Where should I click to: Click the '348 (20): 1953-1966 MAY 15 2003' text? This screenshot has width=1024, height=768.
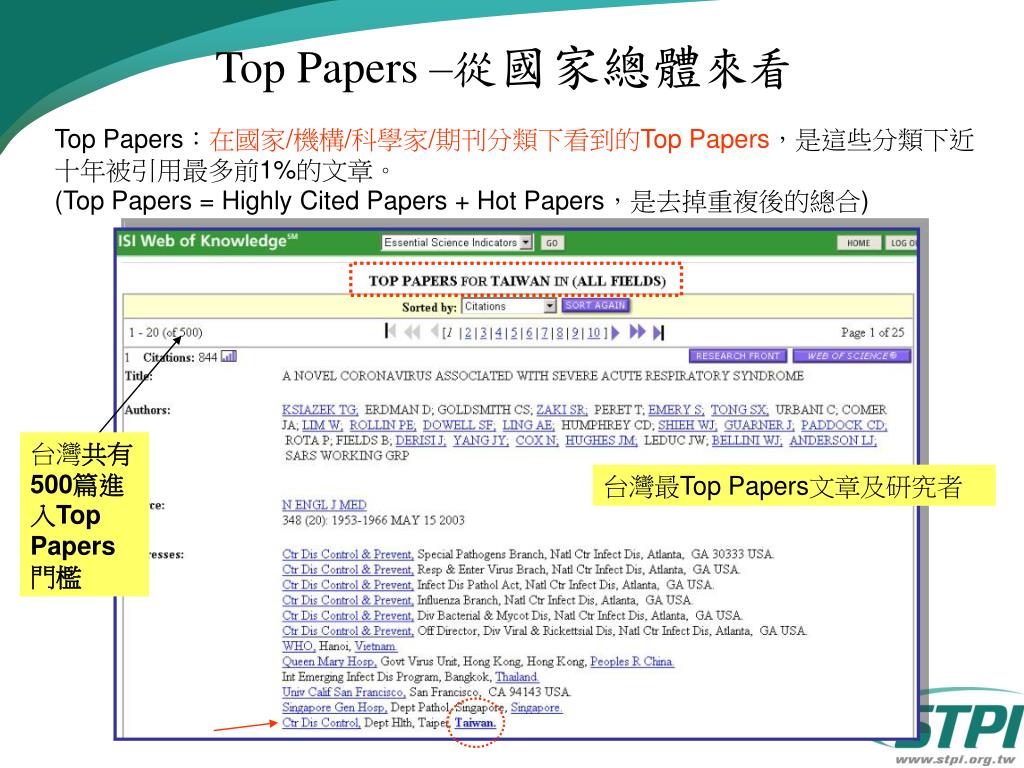pos(373,520)
